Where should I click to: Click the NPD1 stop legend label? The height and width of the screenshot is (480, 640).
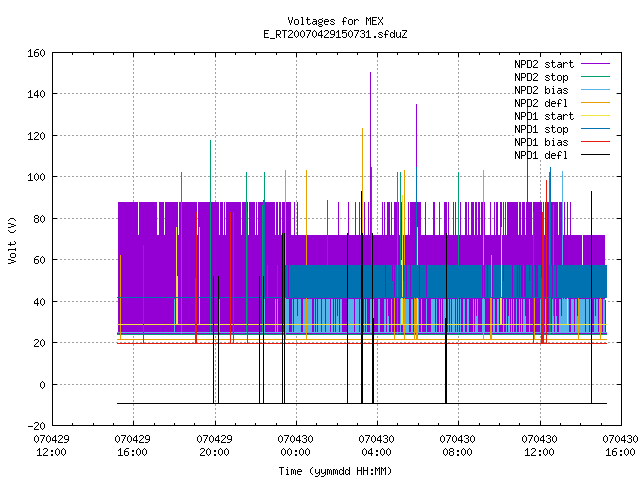(541, 129)
